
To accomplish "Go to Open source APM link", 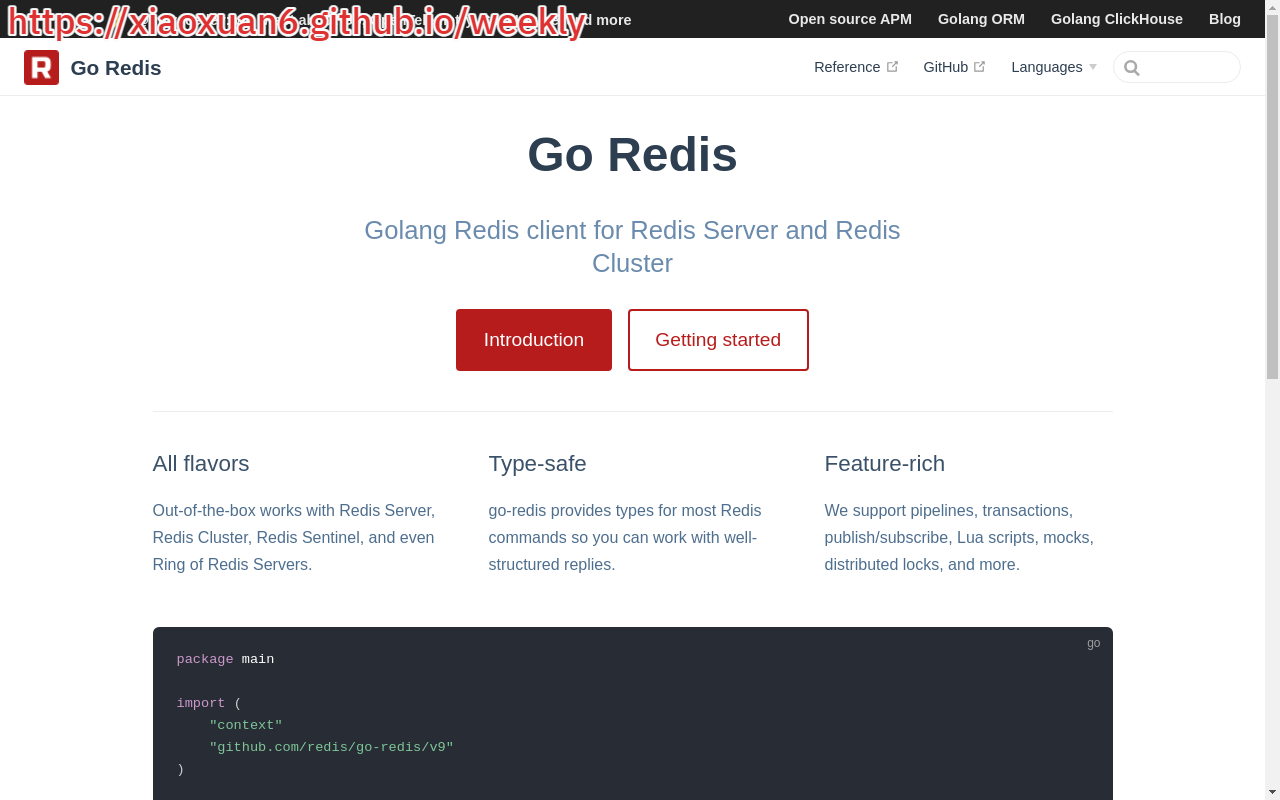I will (x=850, y=19).
